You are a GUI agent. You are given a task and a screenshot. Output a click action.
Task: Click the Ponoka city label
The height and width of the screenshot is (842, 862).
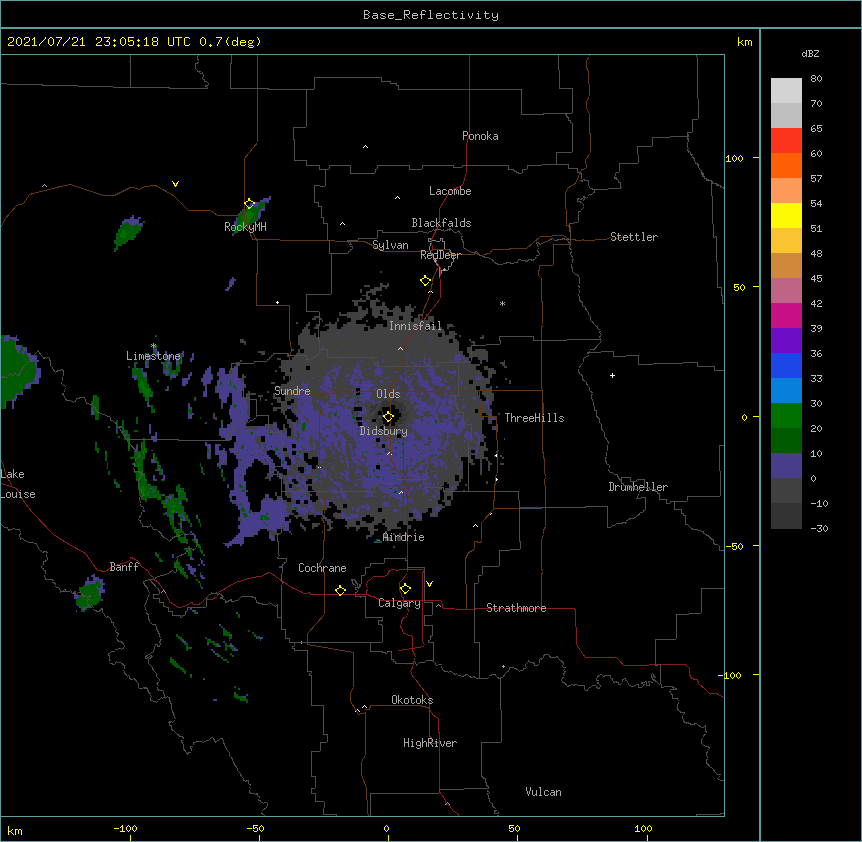click(480, 136)
